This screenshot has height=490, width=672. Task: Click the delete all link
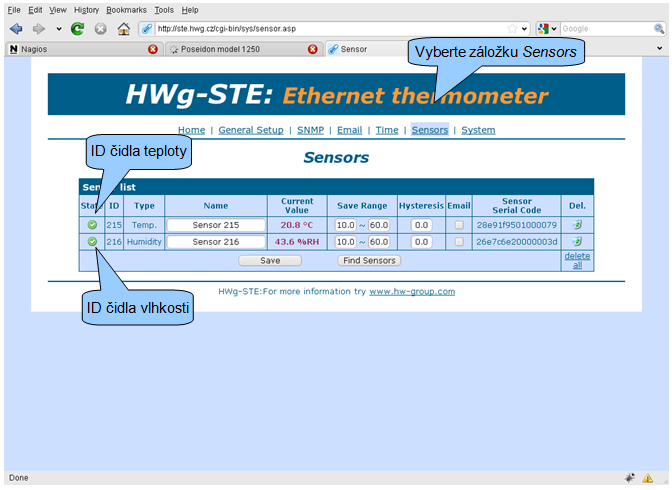click(x=577, y=260)
